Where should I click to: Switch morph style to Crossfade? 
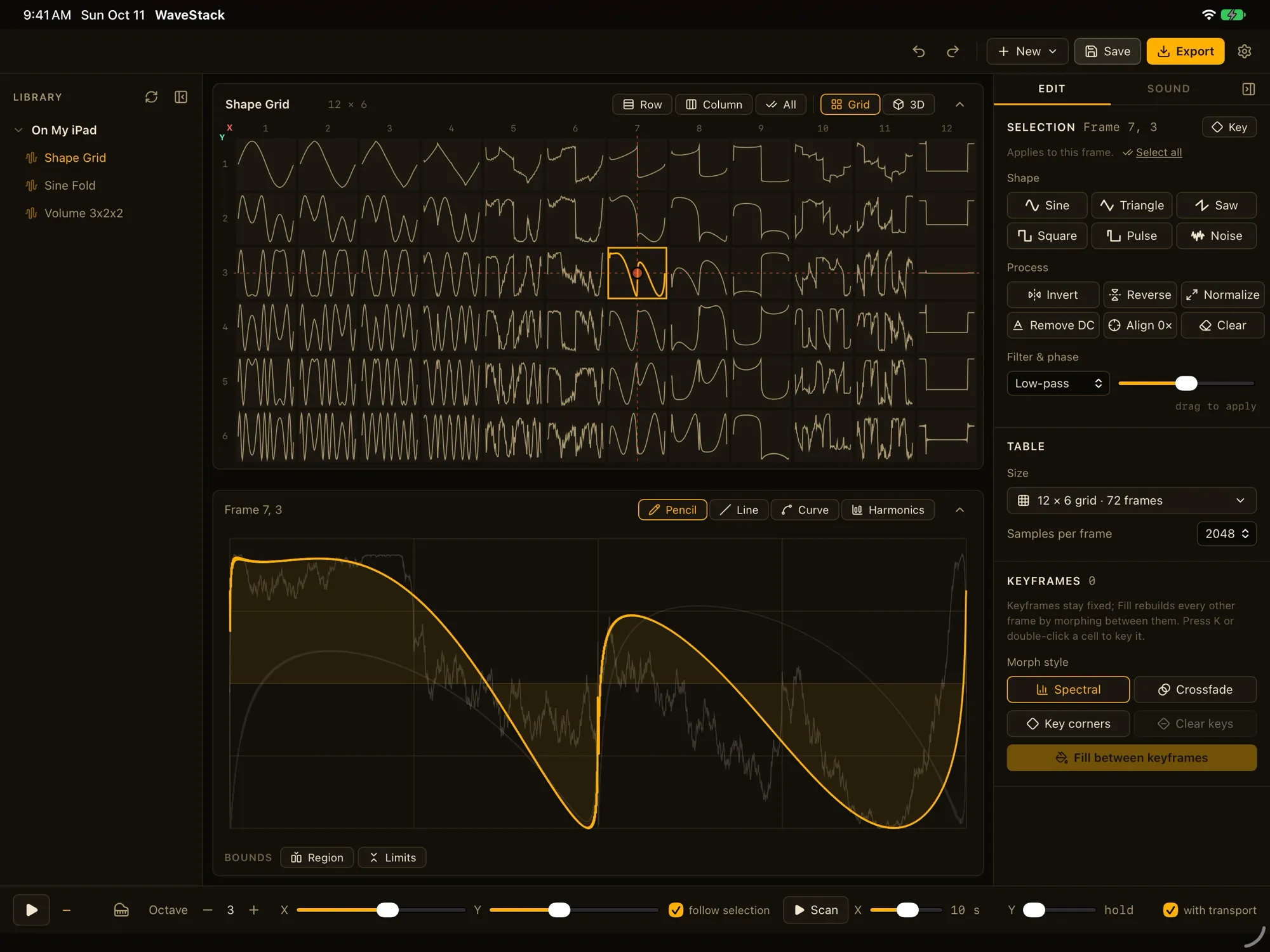tap(1195, 689)
